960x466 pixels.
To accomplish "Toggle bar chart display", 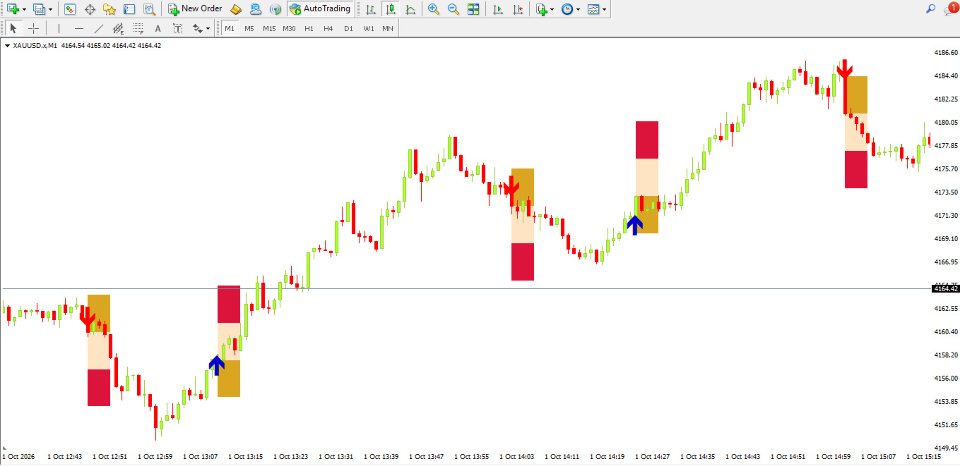I will click(x=370, y=9).
